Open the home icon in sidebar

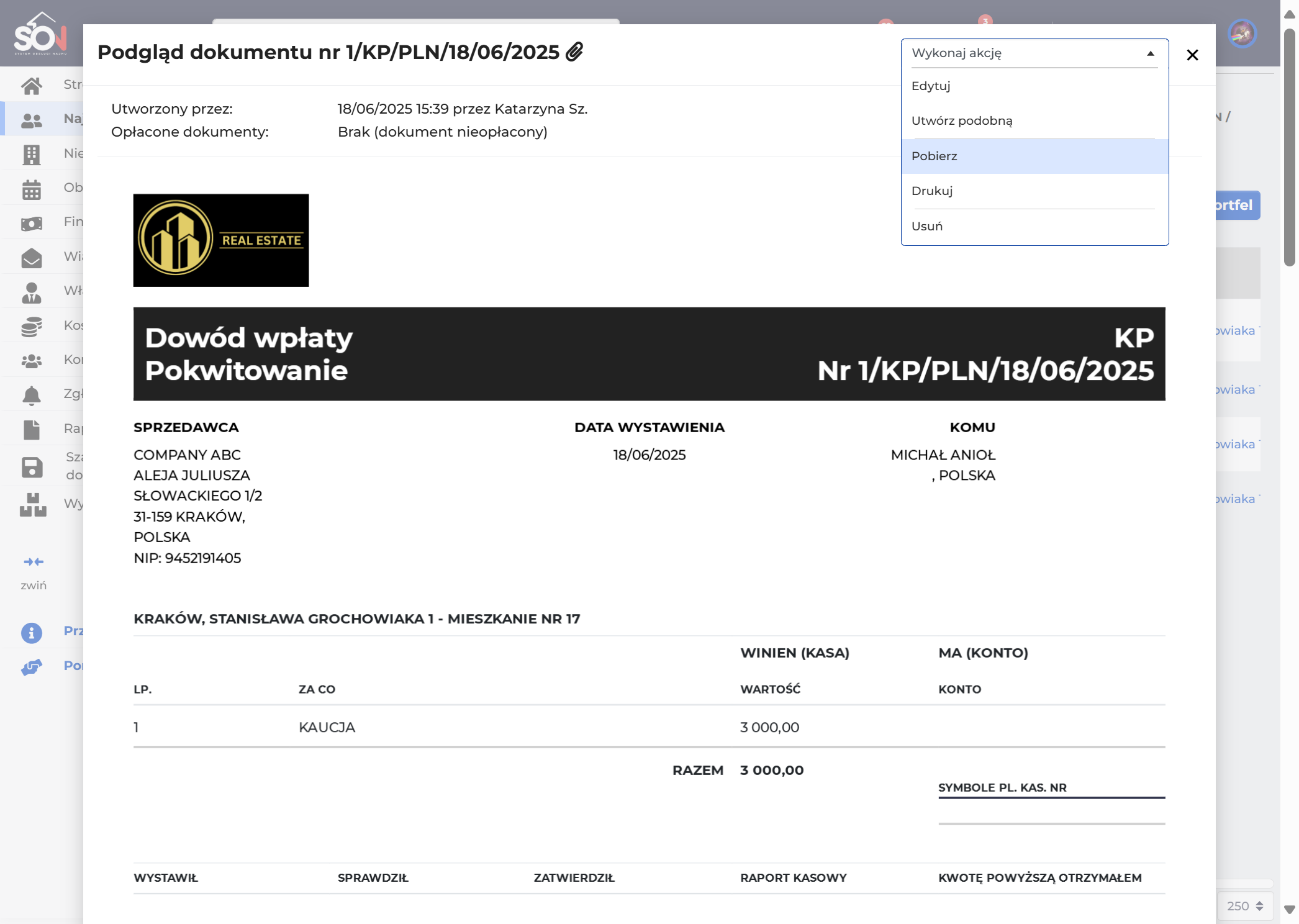(x=32, y=85)
